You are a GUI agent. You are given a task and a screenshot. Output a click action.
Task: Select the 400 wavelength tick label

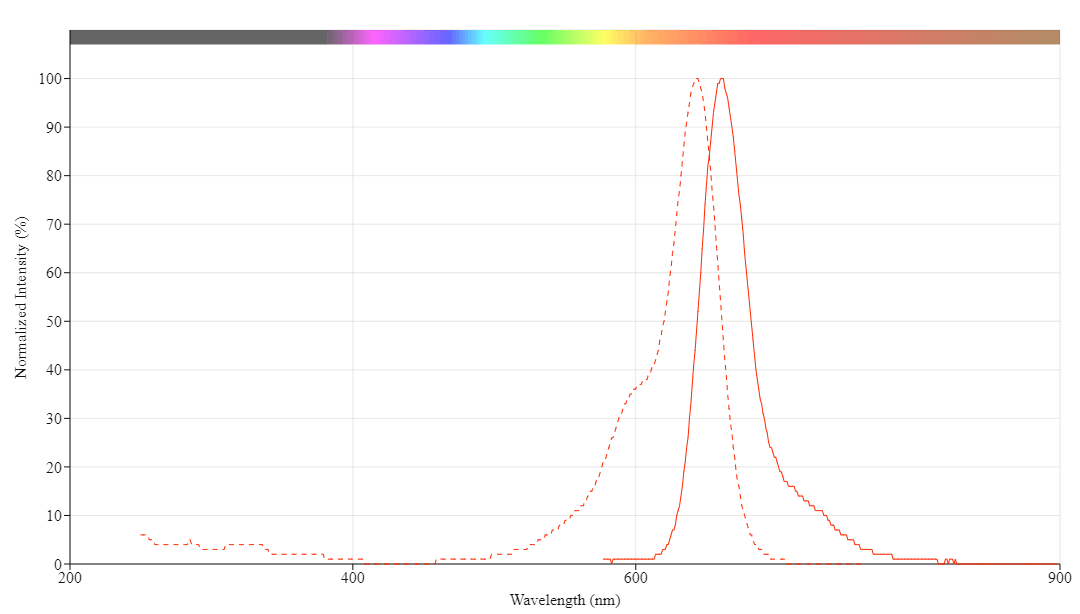pyautogui.click(x=352, y=578)
